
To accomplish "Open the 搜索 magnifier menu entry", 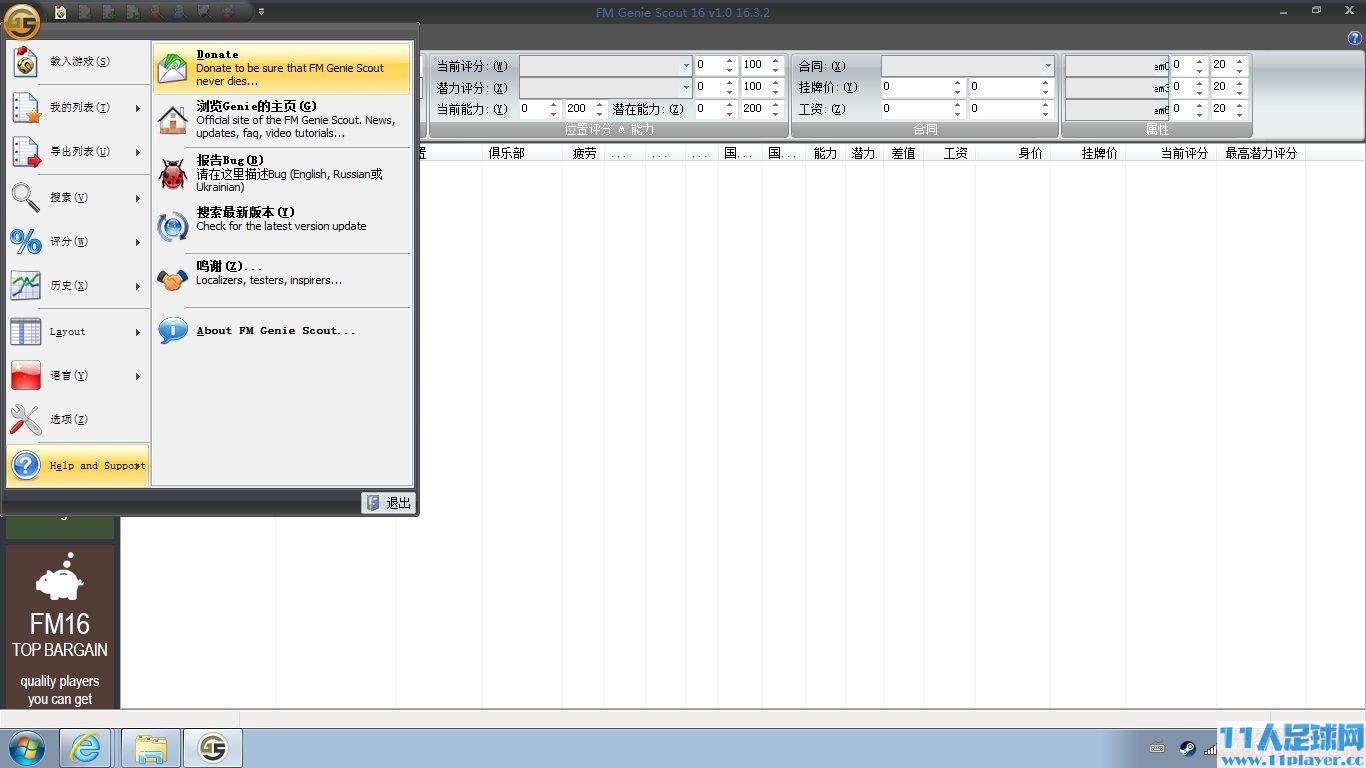I will coord(78,198).
